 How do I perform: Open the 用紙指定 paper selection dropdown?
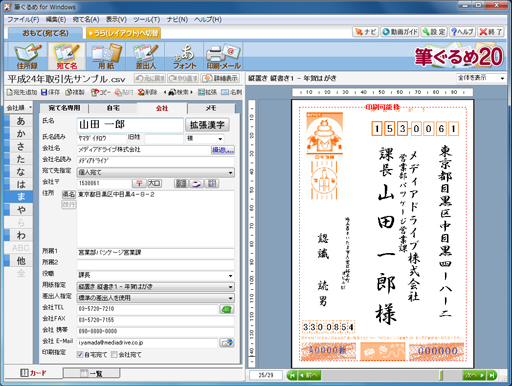pos(156,287)
